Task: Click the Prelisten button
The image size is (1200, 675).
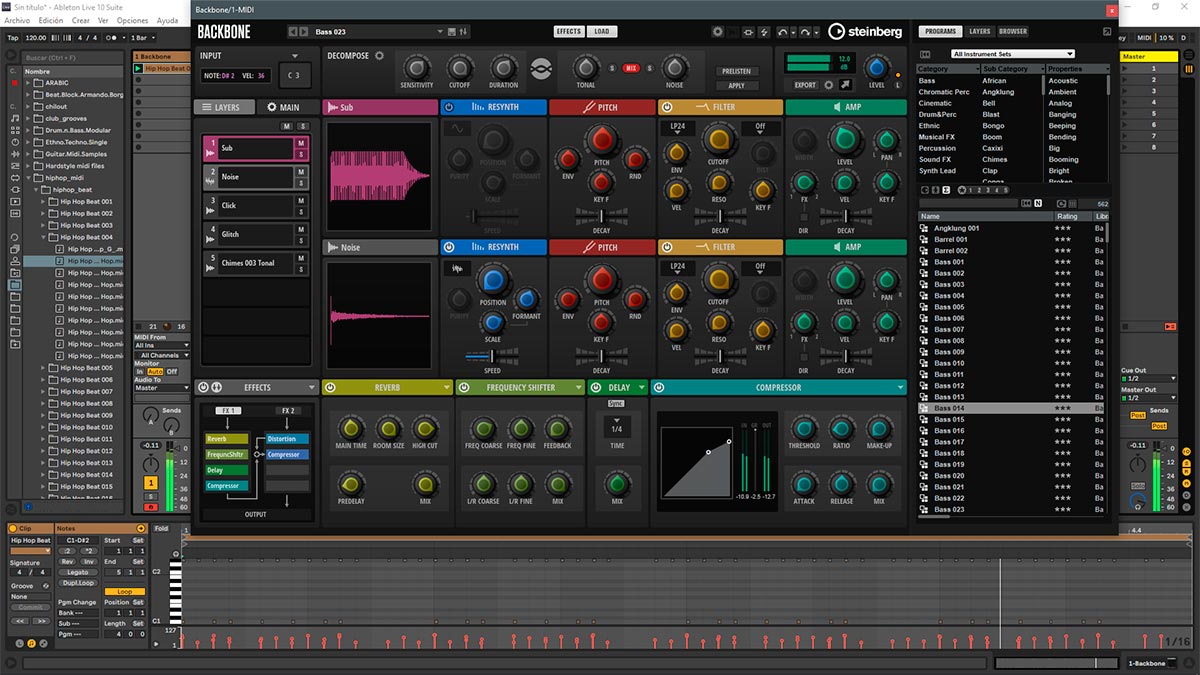Action: 737,71
